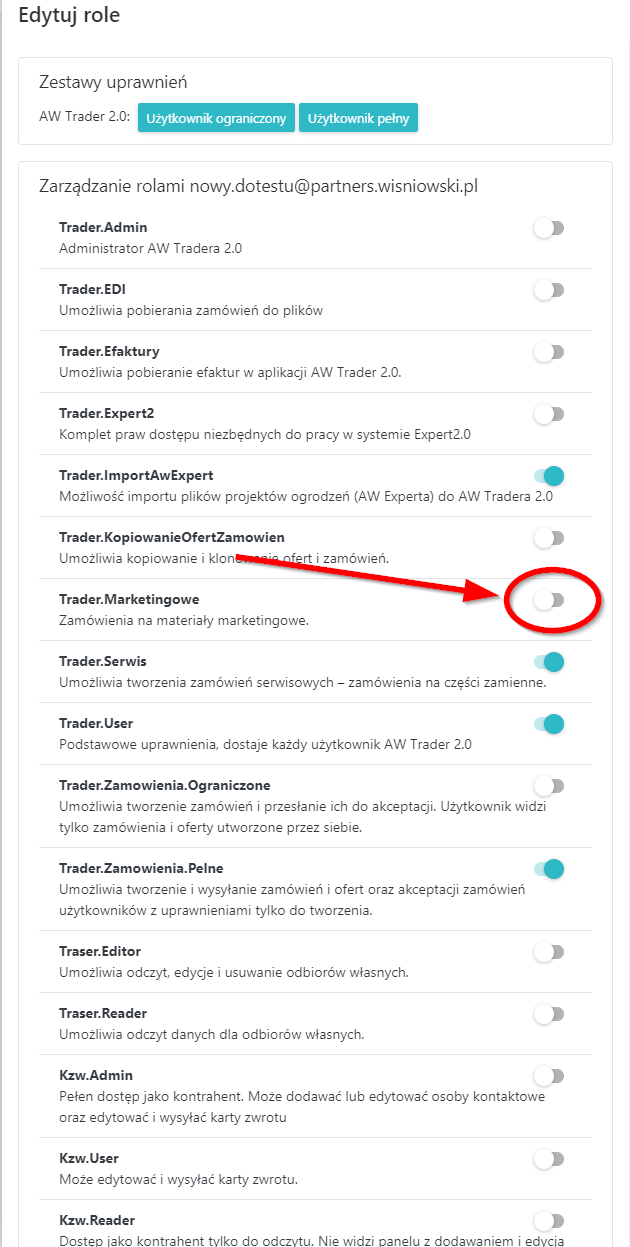Turn on the Trader.EDI toggle
630x1247 pixels.
pyautogui.click(x=549, y=290)
